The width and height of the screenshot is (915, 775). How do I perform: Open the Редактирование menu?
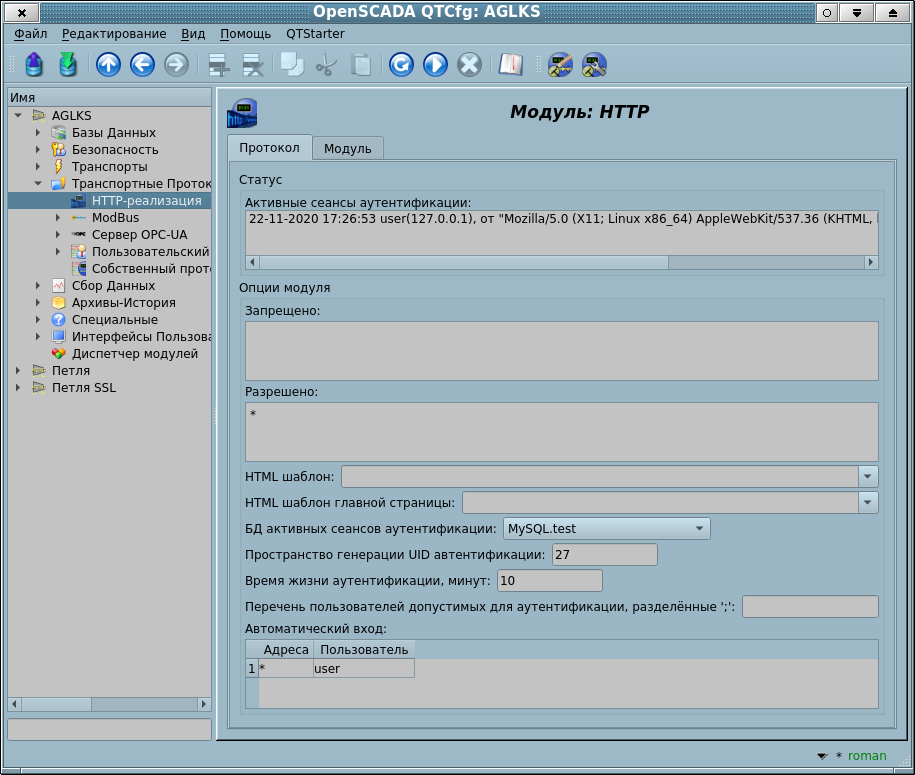115,33
